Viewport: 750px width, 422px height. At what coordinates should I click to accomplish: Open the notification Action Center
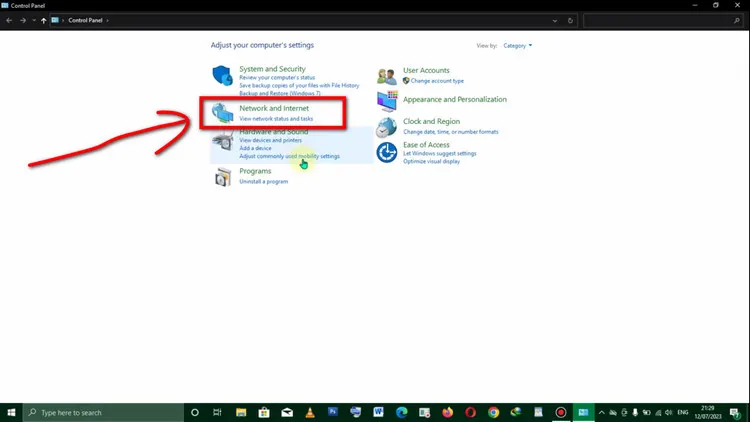tap(735, 412)
